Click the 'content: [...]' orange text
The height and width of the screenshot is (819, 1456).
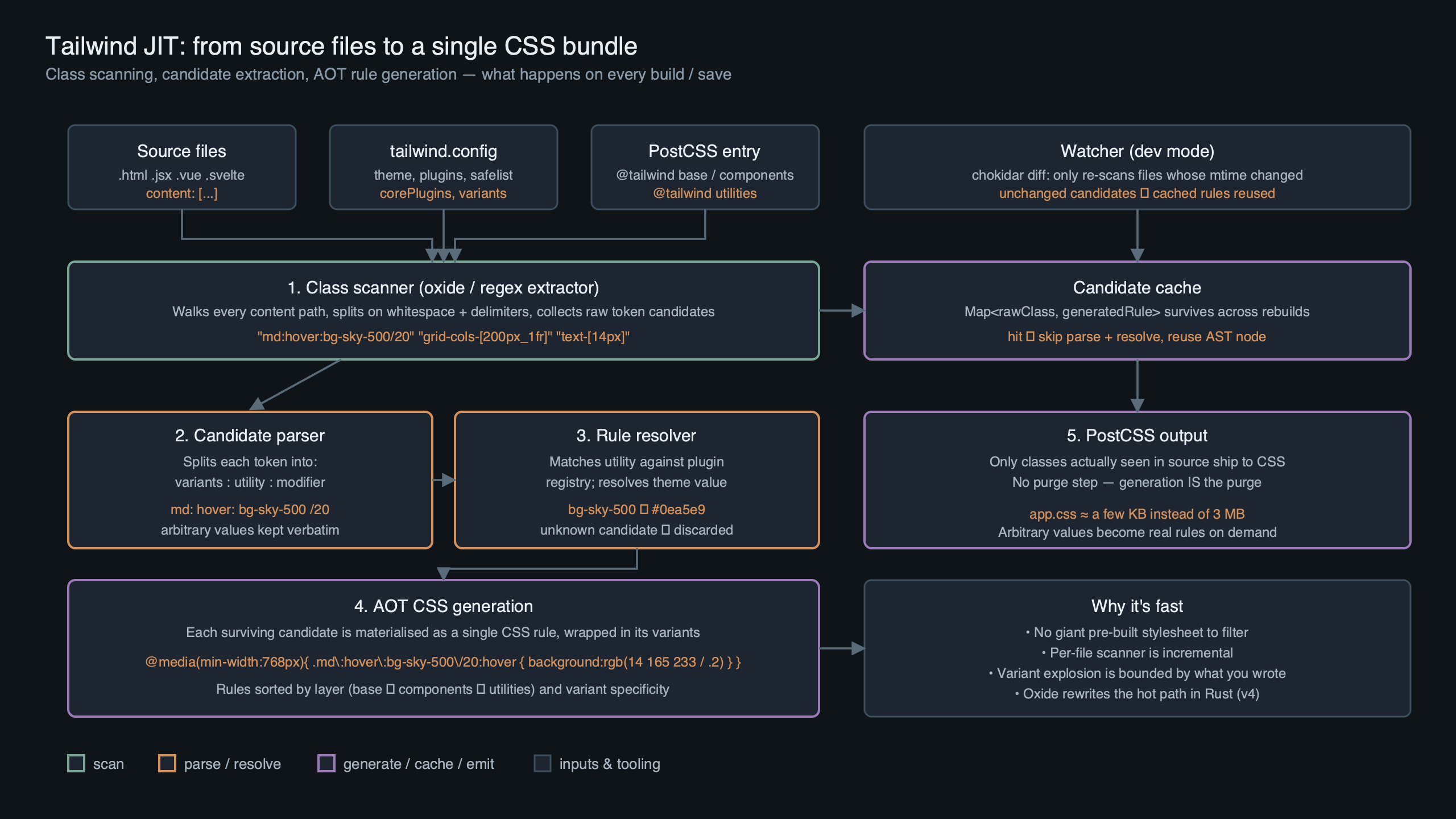pos(181,193)
